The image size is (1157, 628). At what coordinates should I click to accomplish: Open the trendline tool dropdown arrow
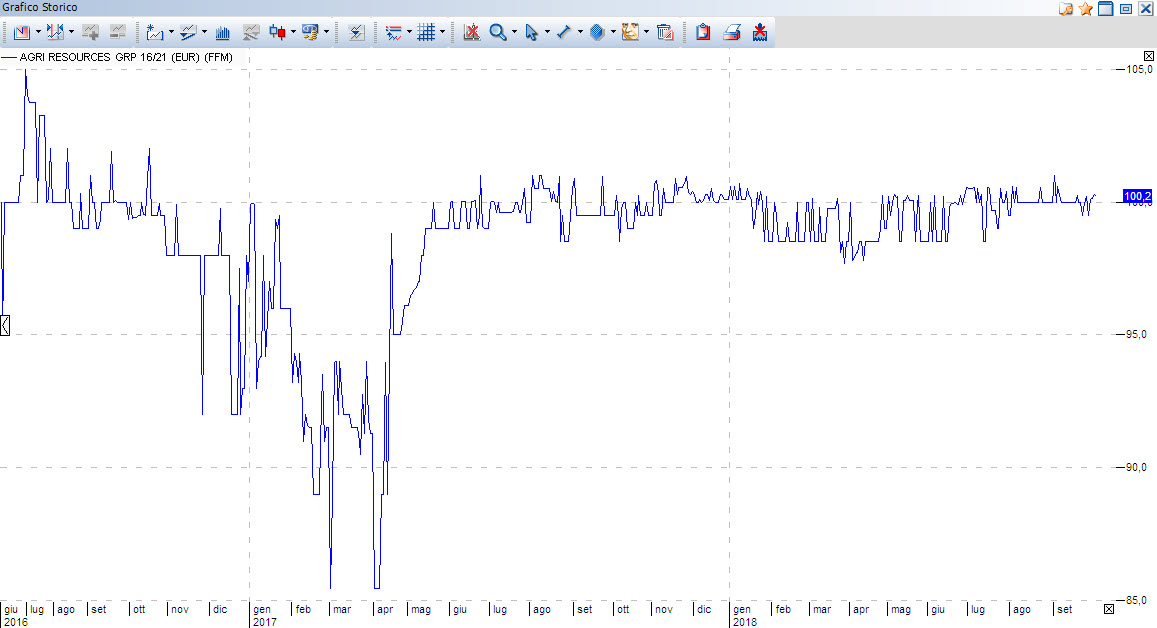(581, 32)
